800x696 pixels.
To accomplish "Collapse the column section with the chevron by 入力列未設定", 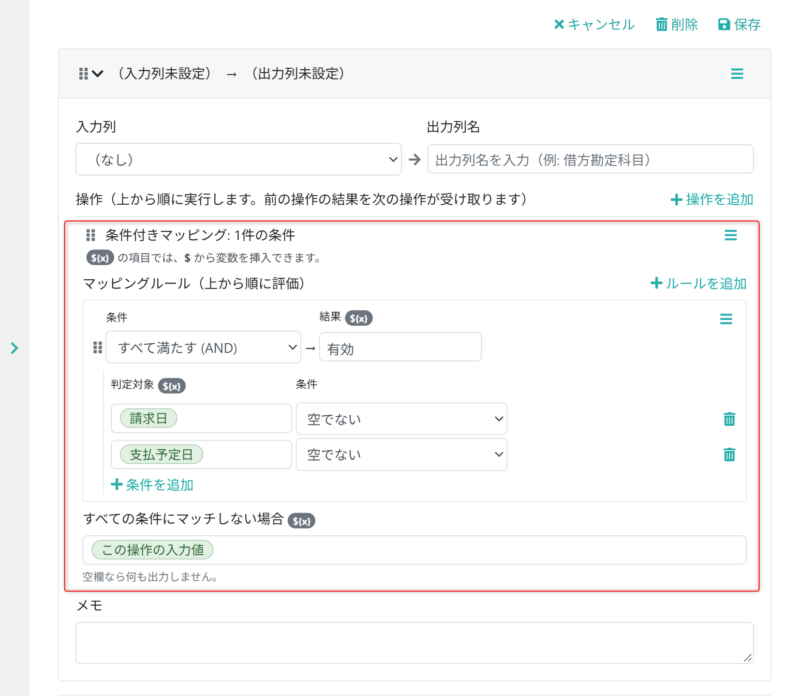I will pos(98,74).
